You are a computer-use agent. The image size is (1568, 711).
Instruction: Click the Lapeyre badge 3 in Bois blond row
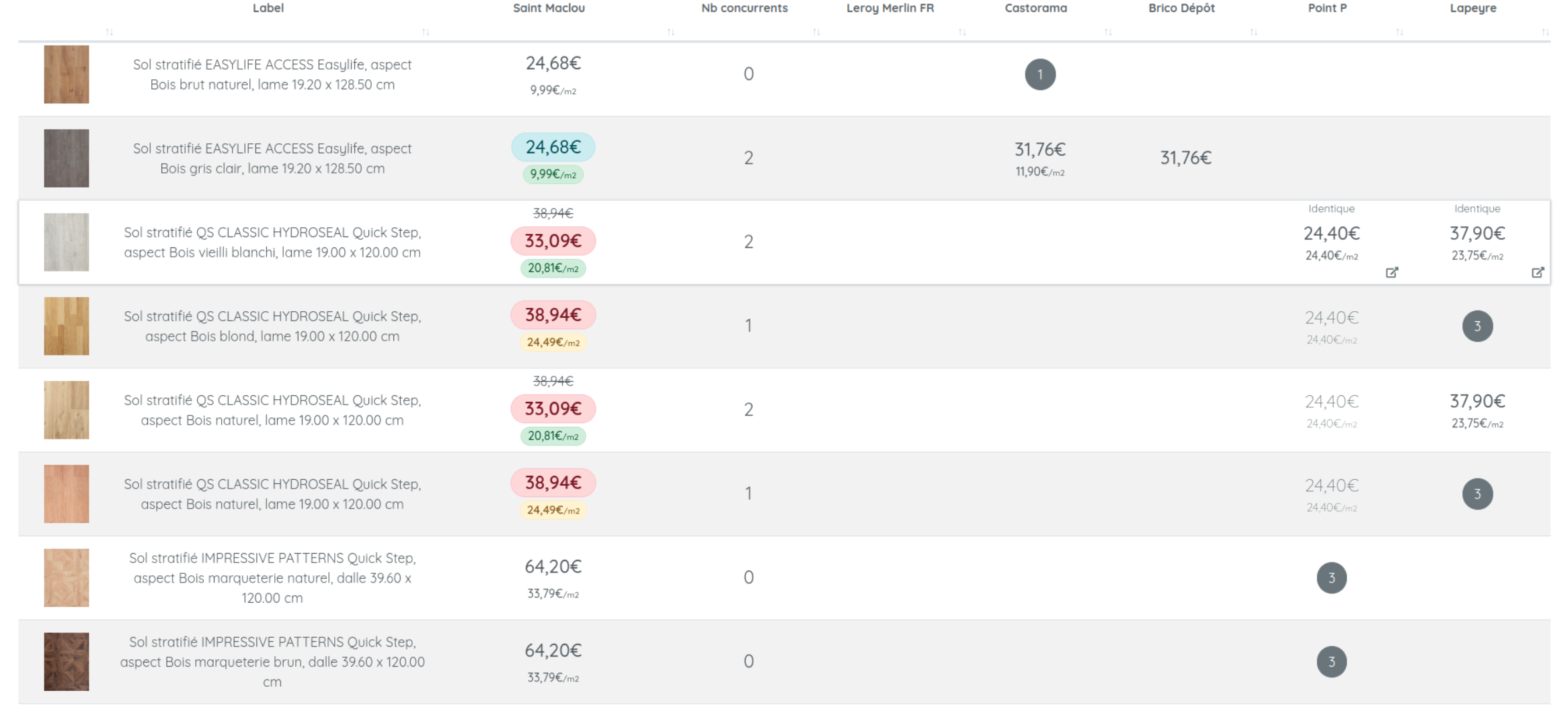[1477, 326]
